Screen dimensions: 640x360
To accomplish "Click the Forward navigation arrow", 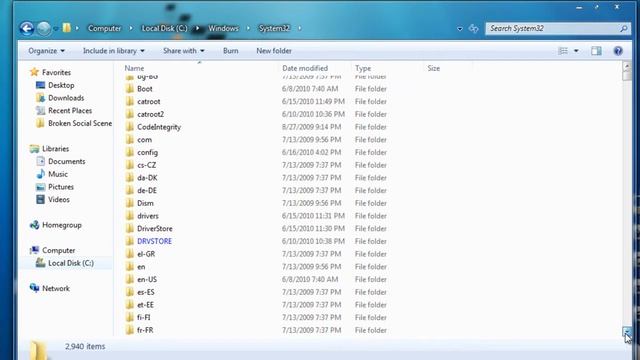I will pyautogui.click(x=44, y=28).
